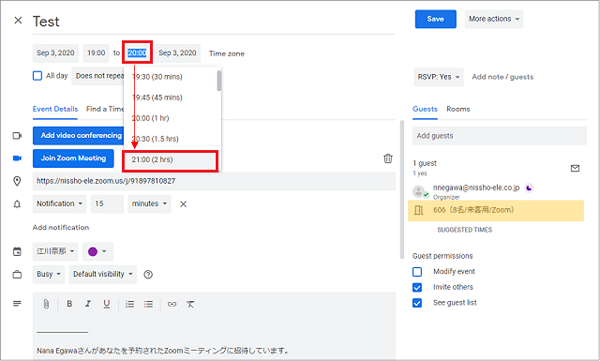This screenshot has width=600, height=361.
Task: Remove the 15 minutes notification
Action: (183, 204)
